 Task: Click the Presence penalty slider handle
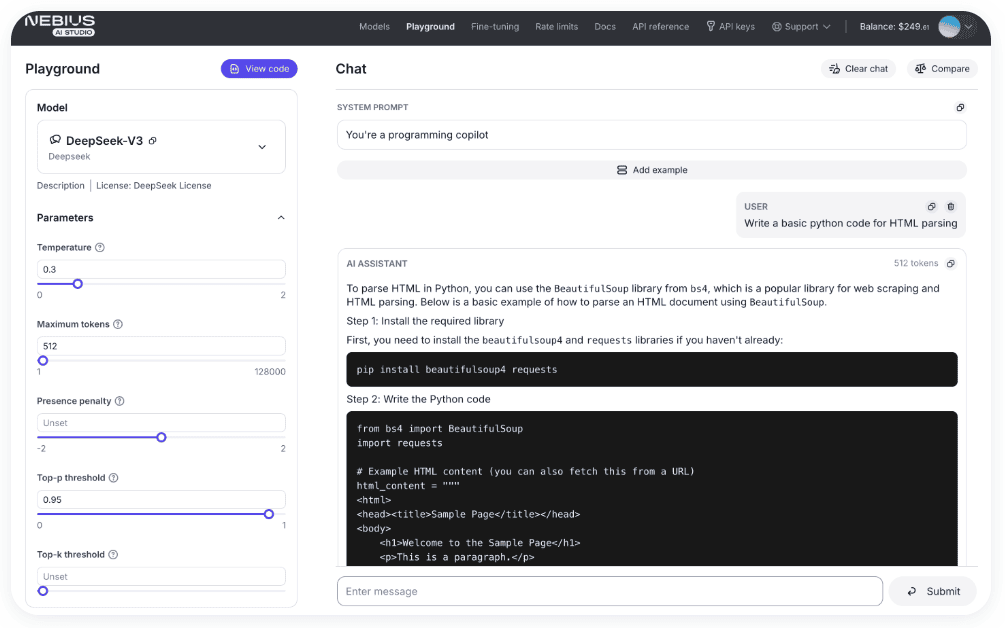point(162,438)
